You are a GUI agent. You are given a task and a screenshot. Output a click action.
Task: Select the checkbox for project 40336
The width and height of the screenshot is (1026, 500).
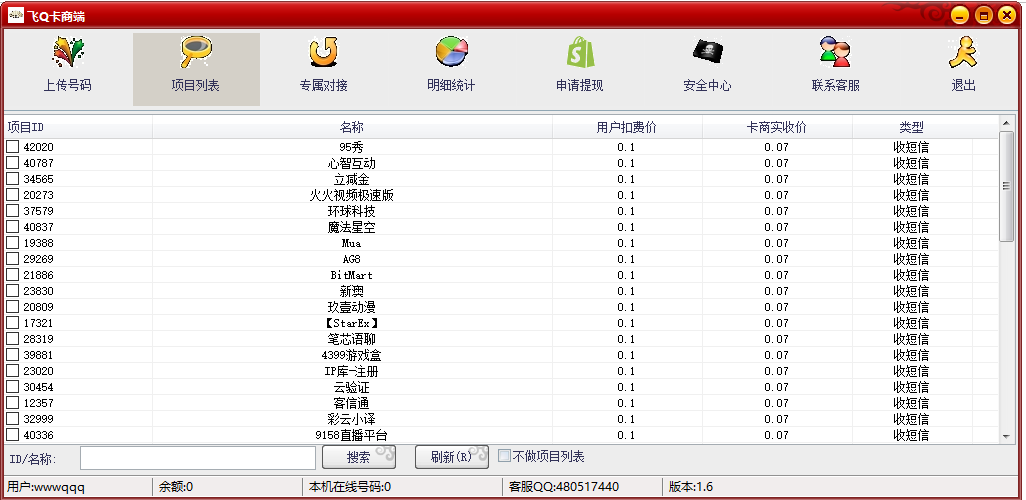[13, 435]
